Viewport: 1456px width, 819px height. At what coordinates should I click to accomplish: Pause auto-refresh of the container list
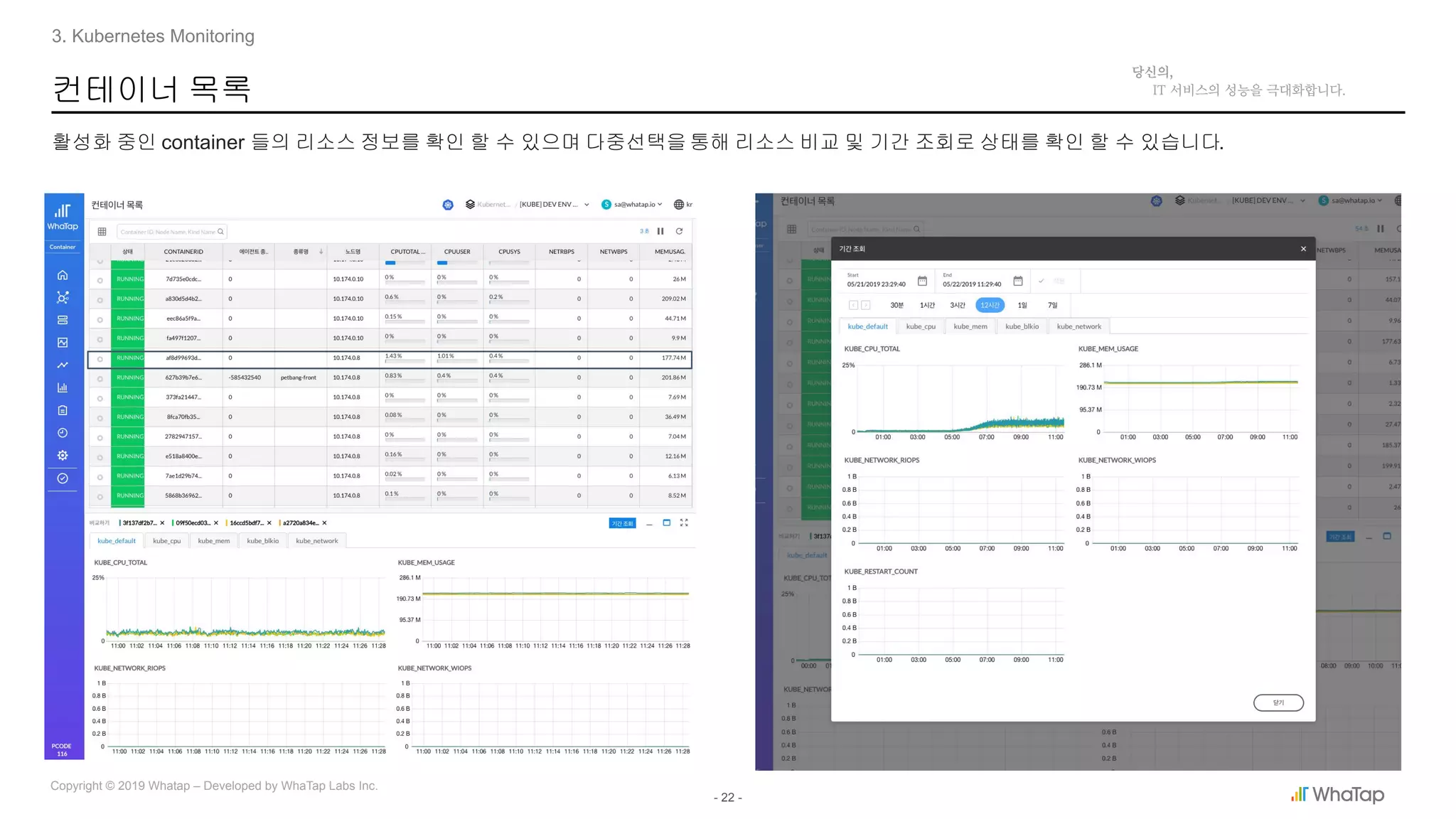click(660, 231)
